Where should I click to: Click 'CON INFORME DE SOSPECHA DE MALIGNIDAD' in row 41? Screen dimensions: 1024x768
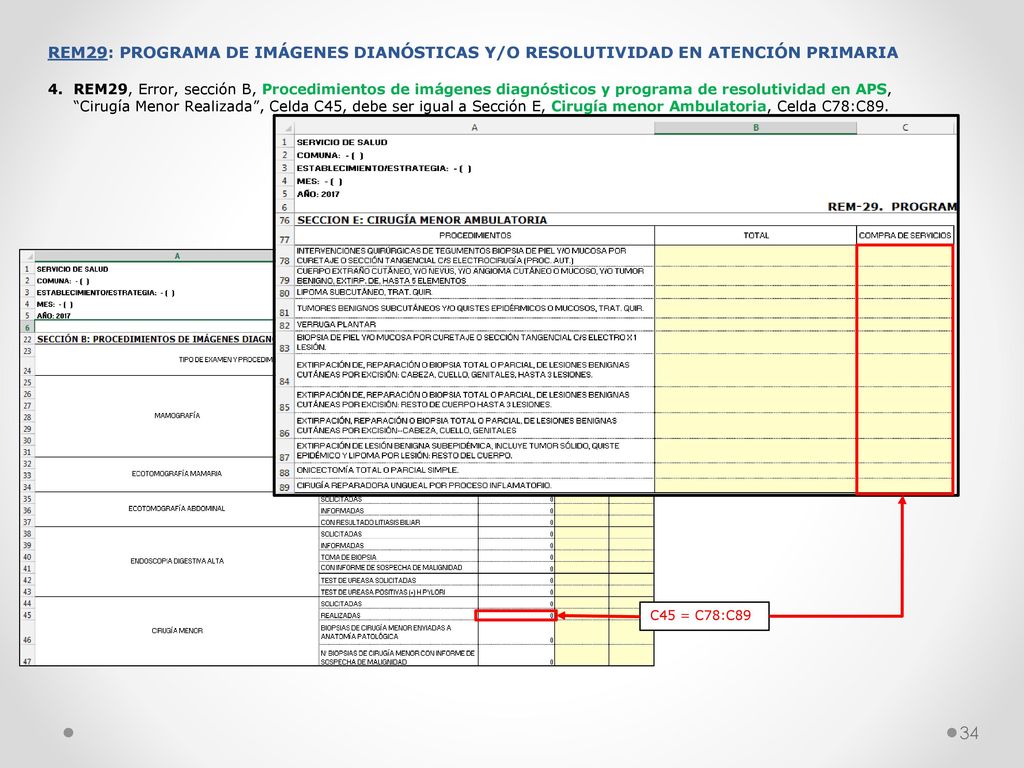[398, 568]
